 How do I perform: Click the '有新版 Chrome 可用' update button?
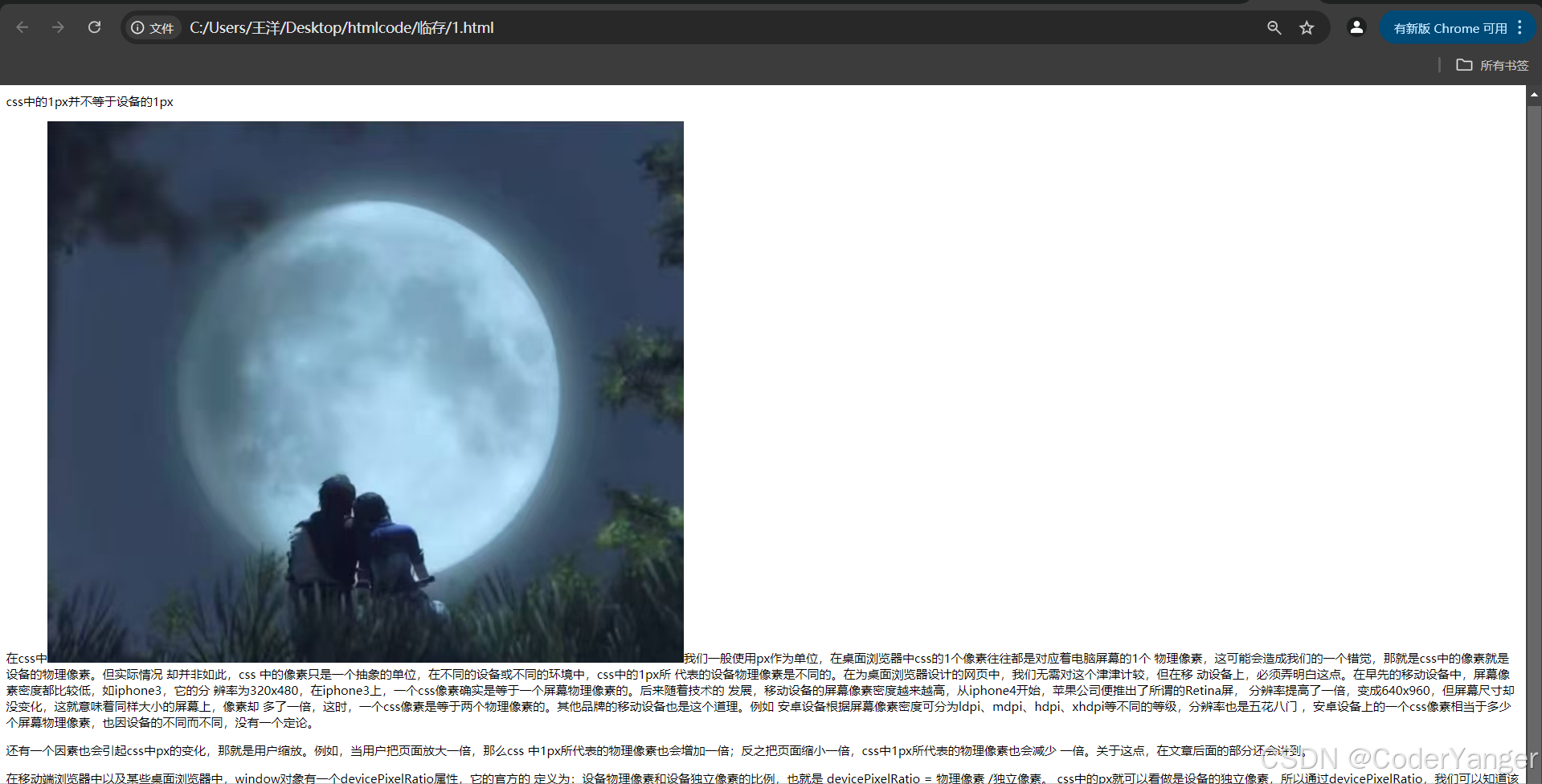click(x=1450, y=28)
